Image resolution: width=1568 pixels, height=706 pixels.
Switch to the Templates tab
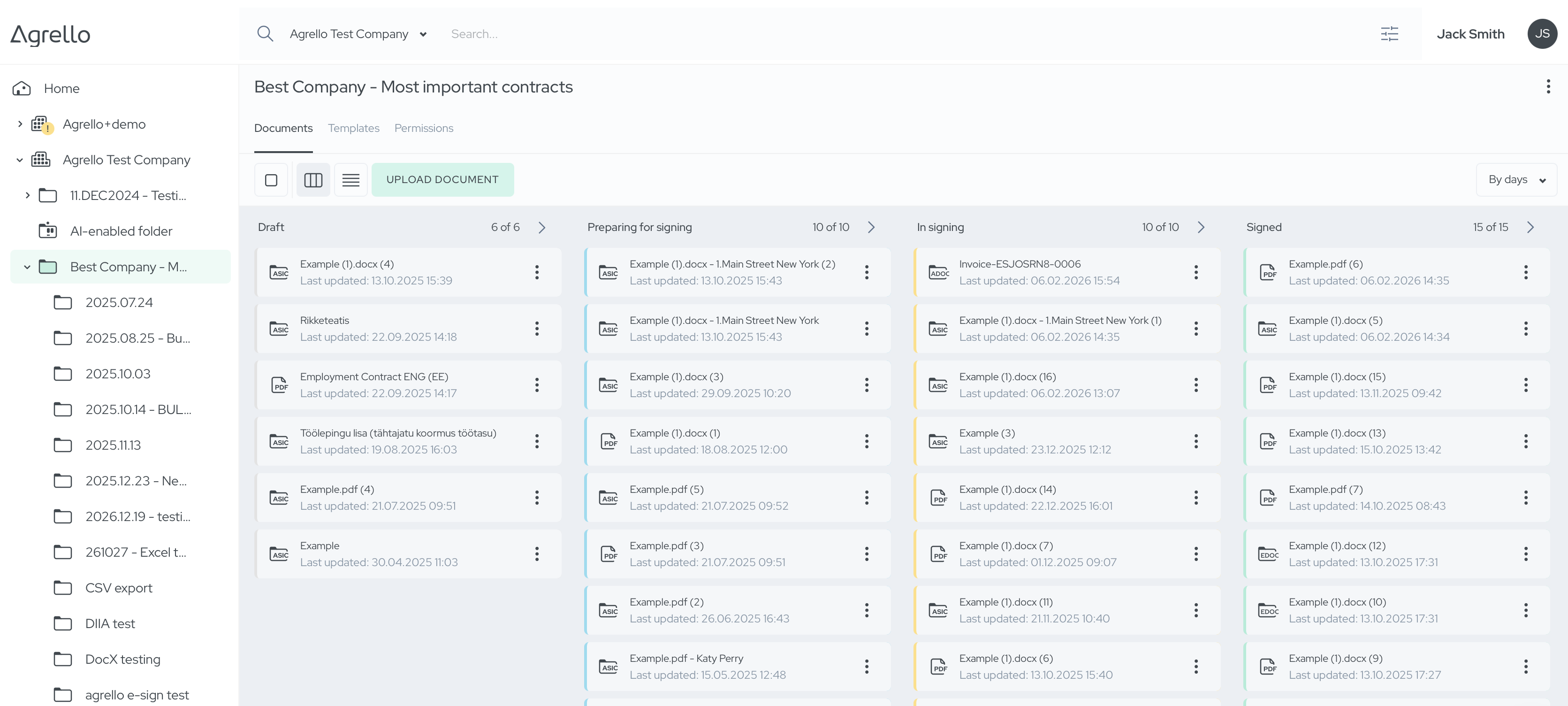coord(354,128)
